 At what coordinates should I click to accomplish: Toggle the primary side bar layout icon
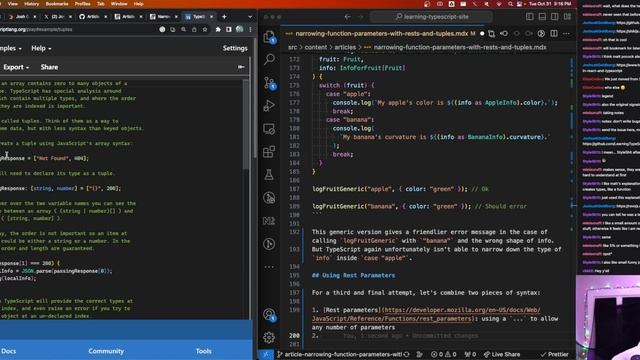tap(530, 17)
